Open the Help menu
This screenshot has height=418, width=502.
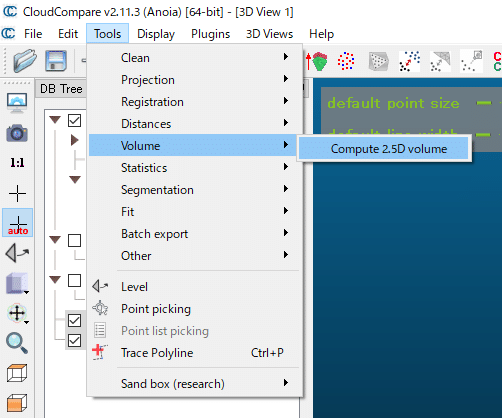click(321, 34)
